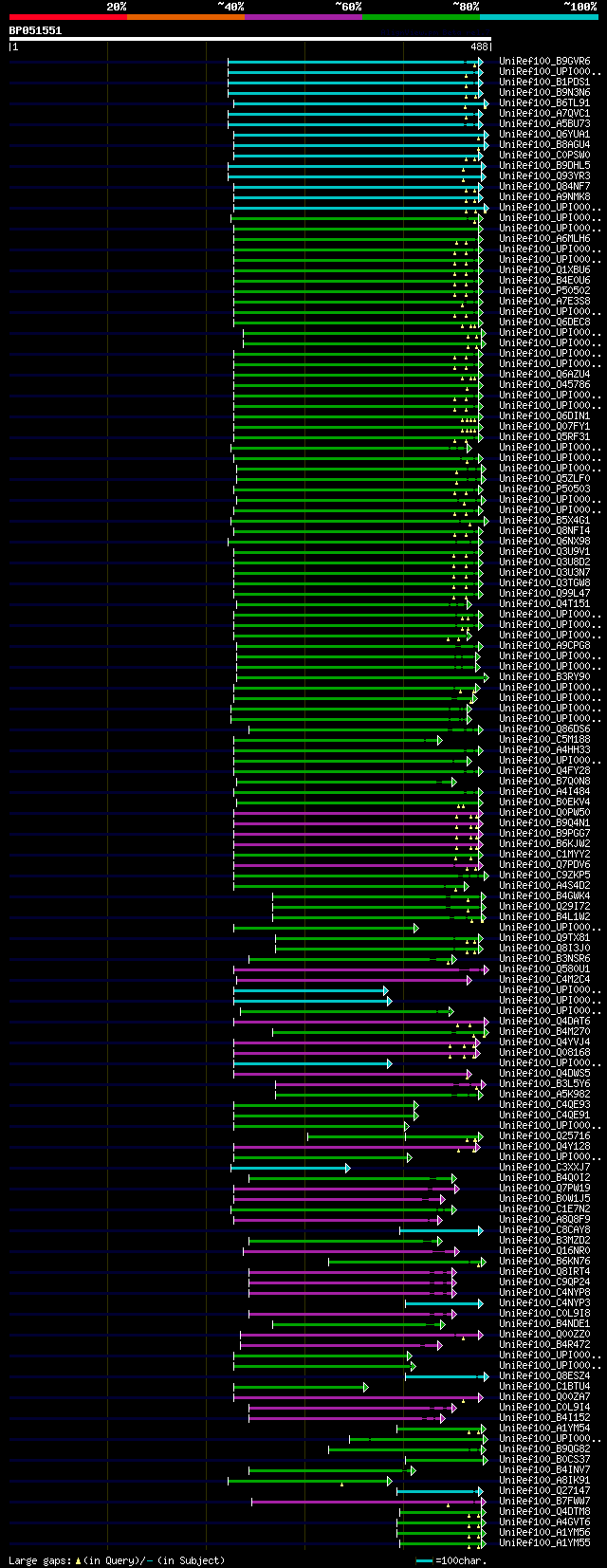
Task: Click the Large gaps legend text
Action: [x=117, y=1560]
